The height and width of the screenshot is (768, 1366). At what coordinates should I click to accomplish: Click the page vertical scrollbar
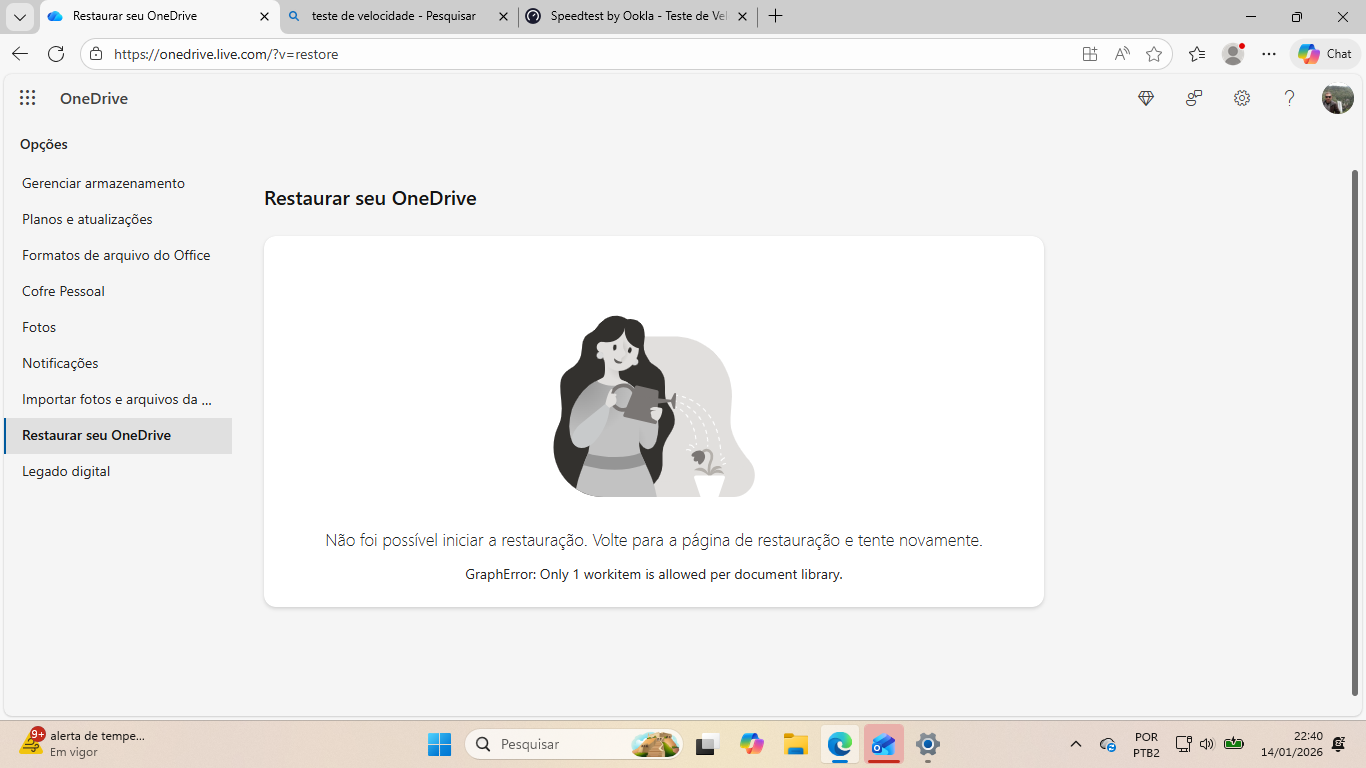(1355, 432)
